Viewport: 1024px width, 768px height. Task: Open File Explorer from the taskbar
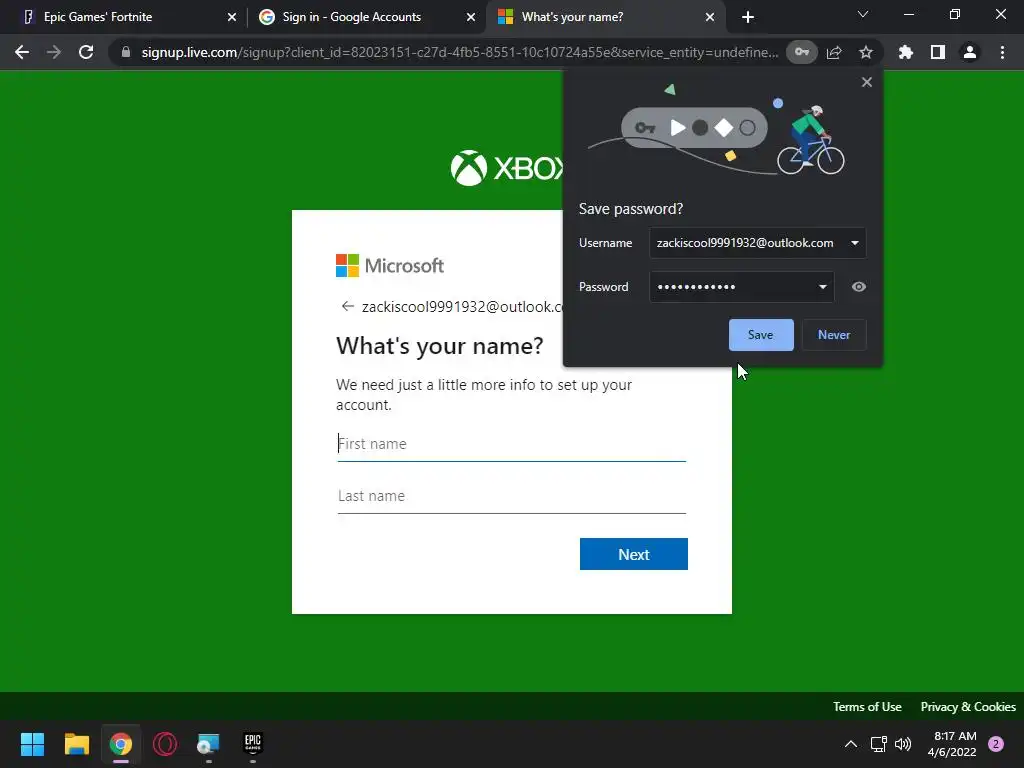(x=76, y=744)
